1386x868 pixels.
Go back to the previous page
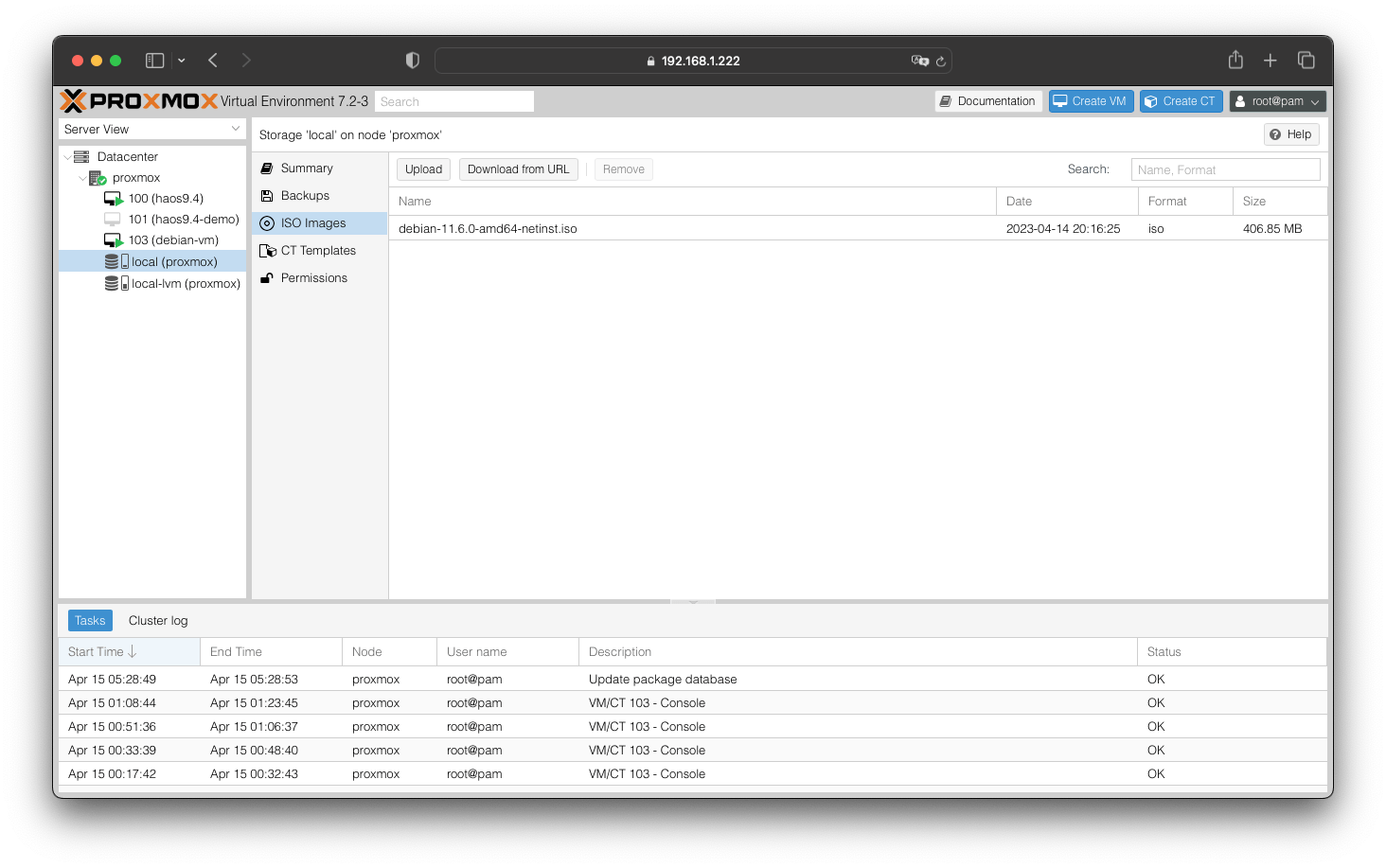[213, 61]
